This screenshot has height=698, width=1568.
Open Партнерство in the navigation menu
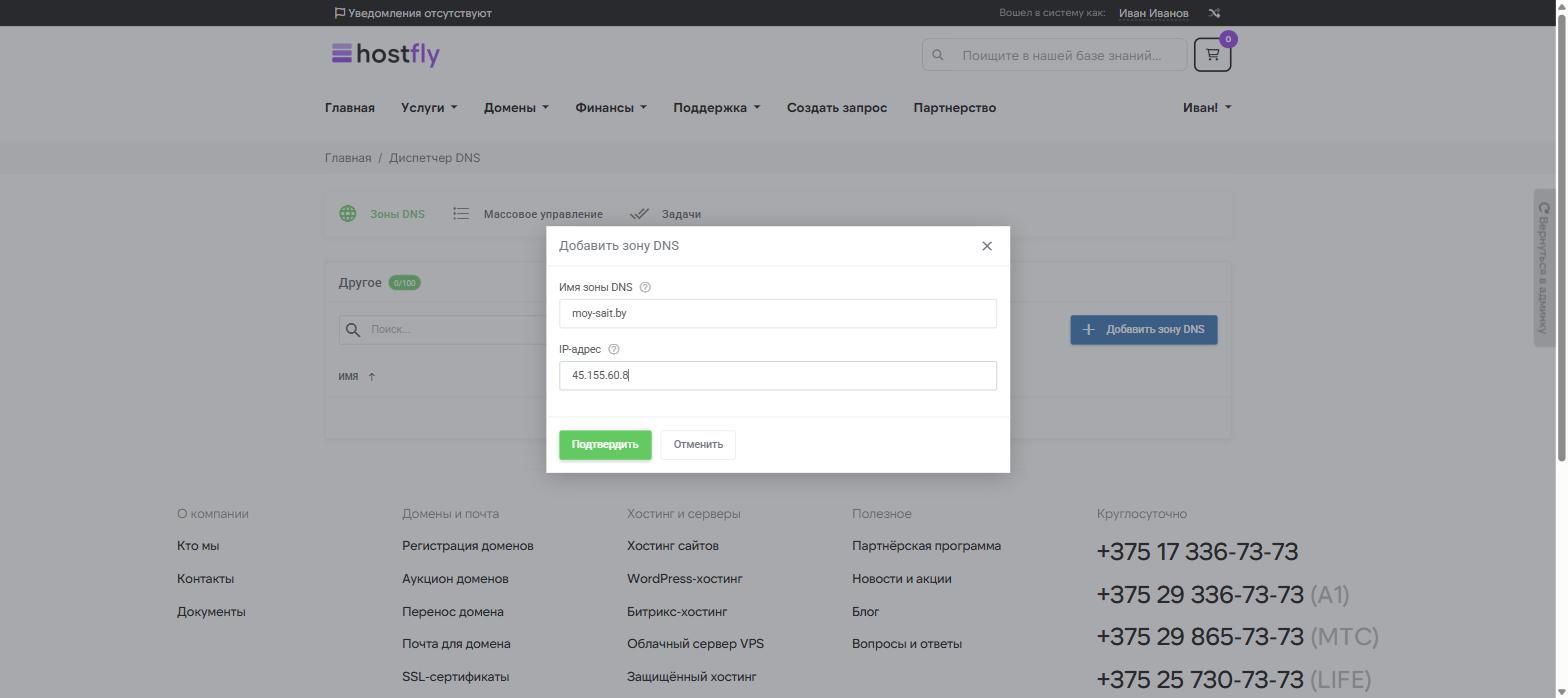pos(955,108)
